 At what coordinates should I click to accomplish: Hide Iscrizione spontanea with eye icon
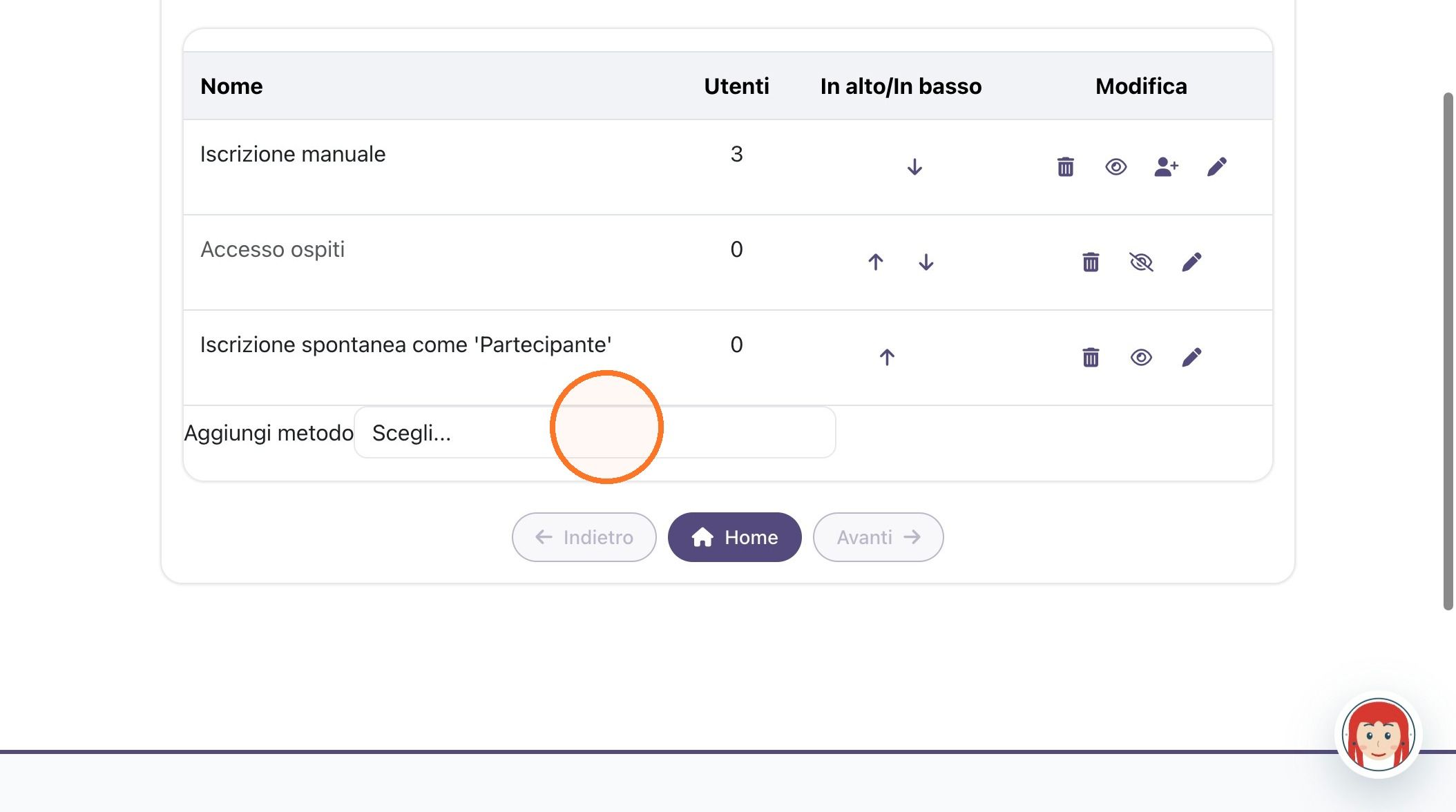1141,357
